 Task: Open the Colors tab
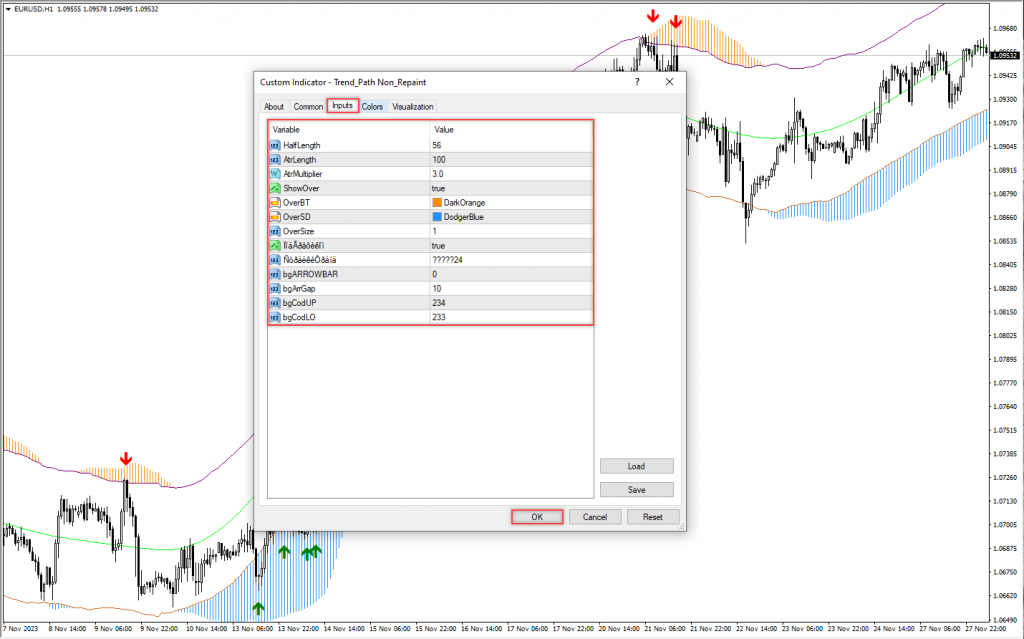pyautogui.click(x=372, y=106)
